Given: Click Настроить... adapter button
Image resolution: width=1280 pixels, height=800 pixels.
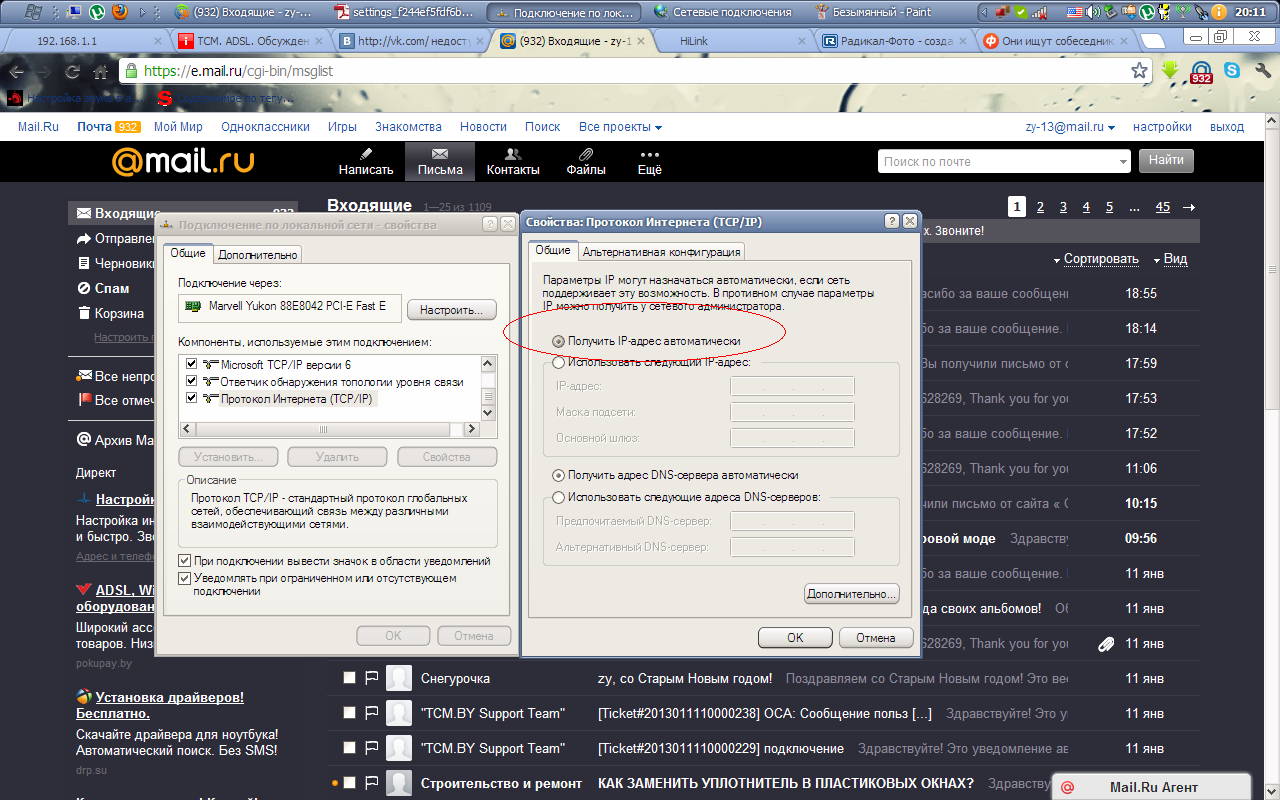Looking at the screenshot, I should click(452, 310).
